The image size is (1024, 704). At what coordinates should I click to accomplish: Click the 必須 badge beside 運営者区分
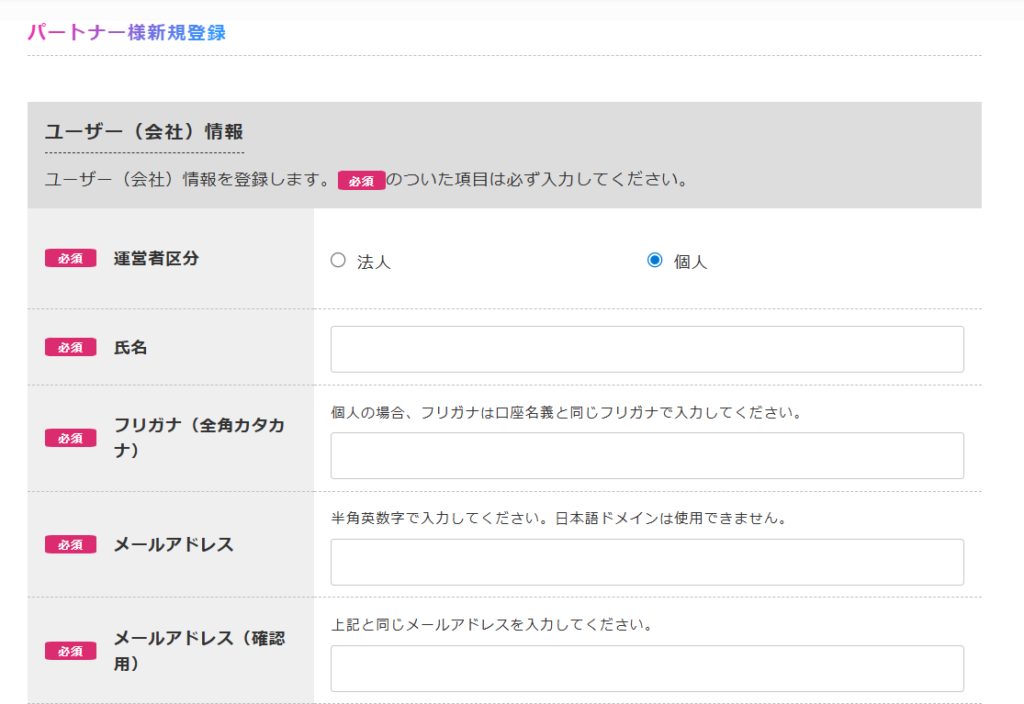[x=70, y=258]
